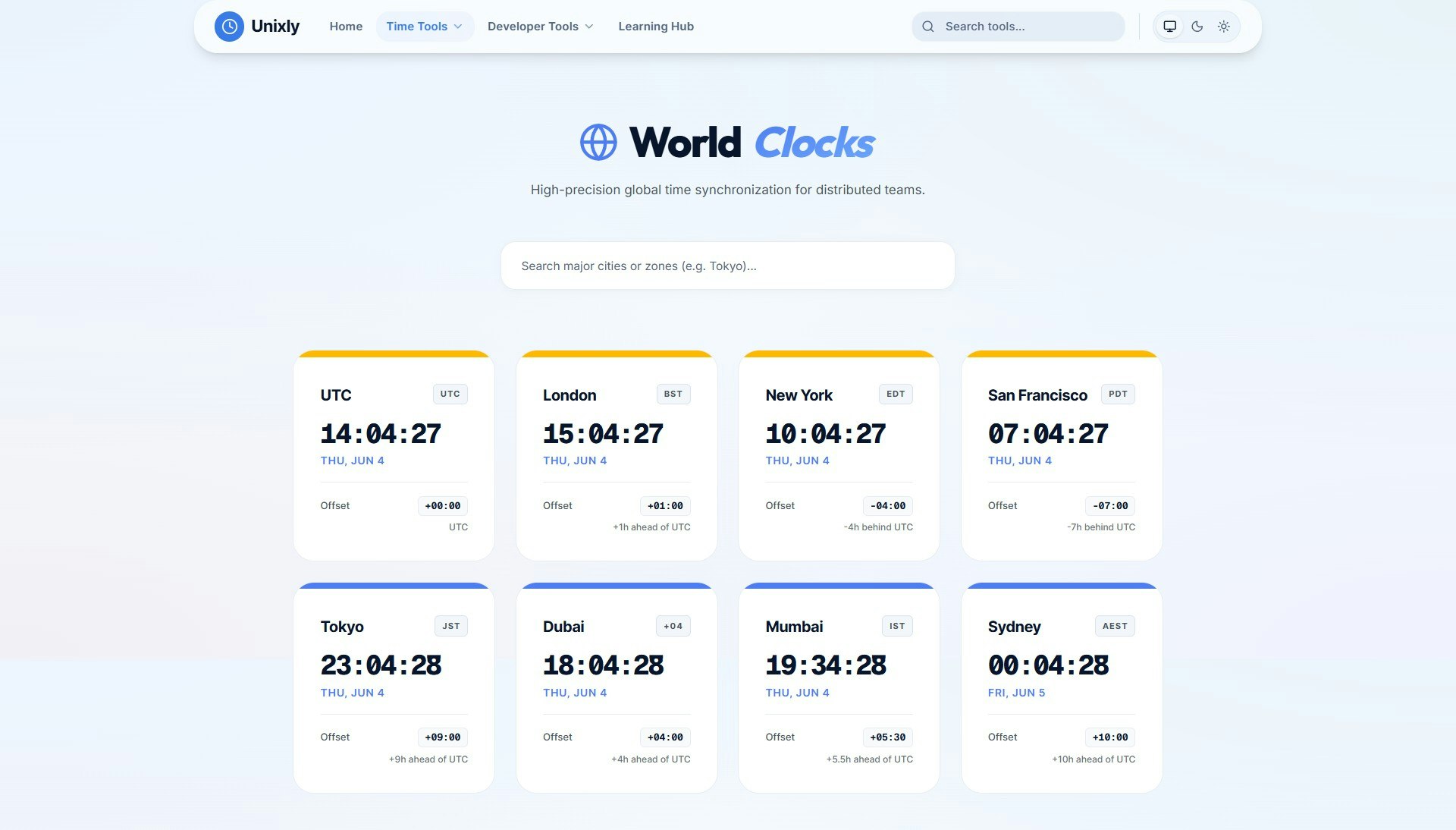
Task: Click the UTC badge on UTC card
Action: [450, 394]
